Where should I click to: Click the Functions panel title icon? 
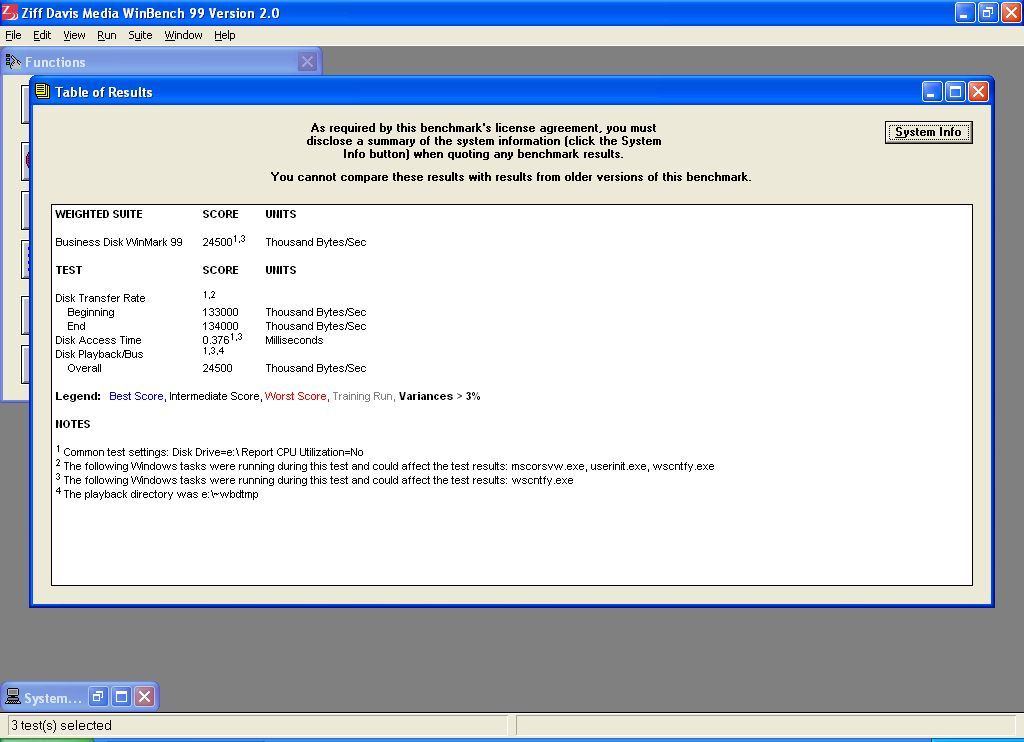13,62
